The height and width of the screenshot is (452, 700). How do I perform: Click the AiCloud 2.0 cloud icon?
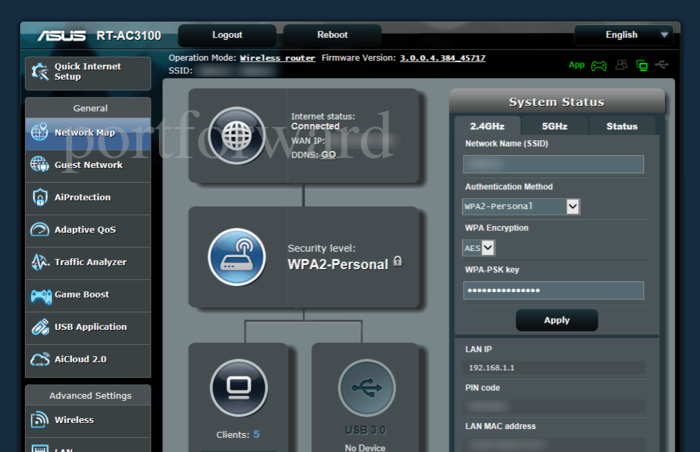click(x=40, y=359)
